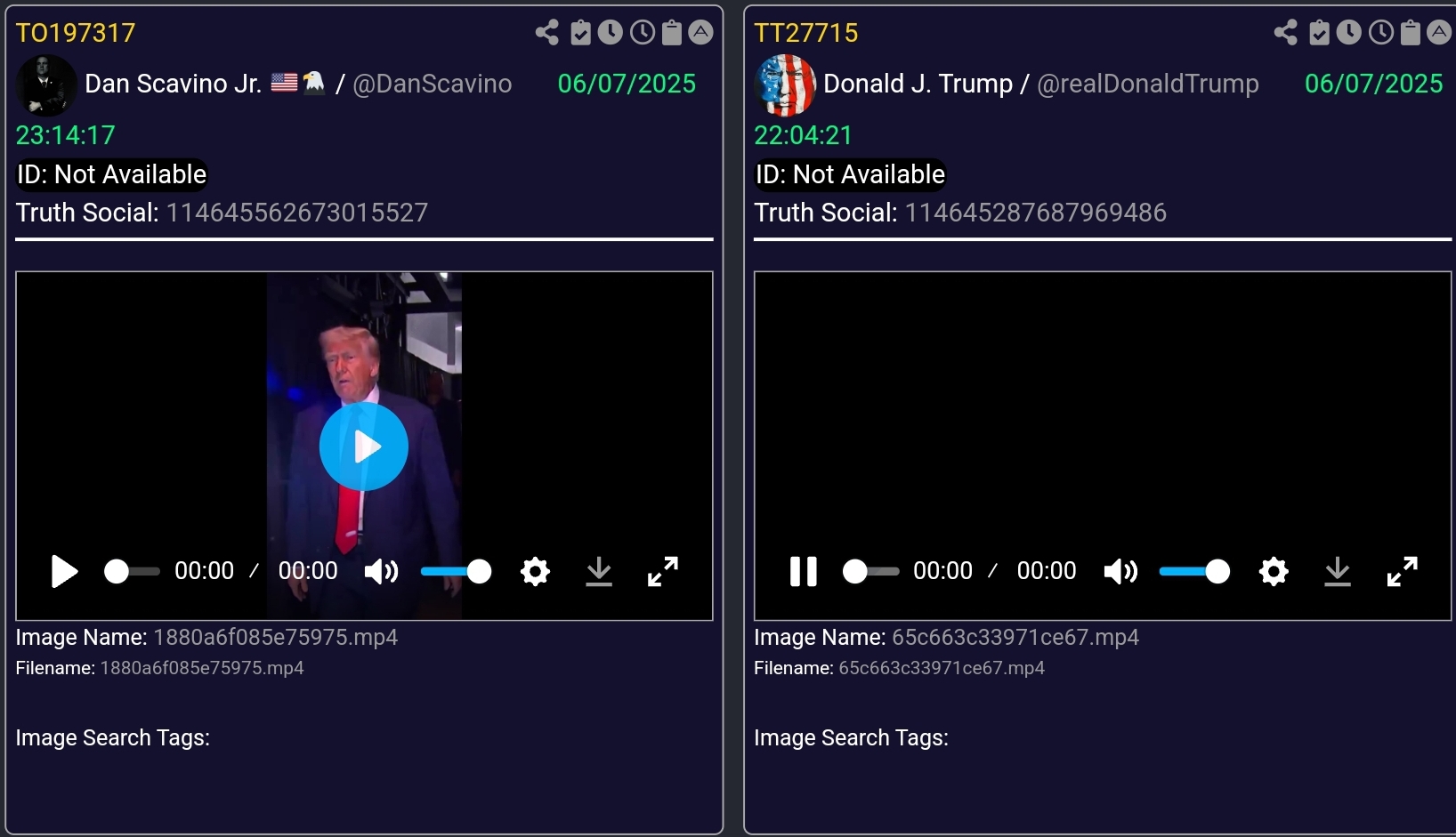
Task: Click Truth Social ID 114645562673015527
Action: tap(297, 213)
